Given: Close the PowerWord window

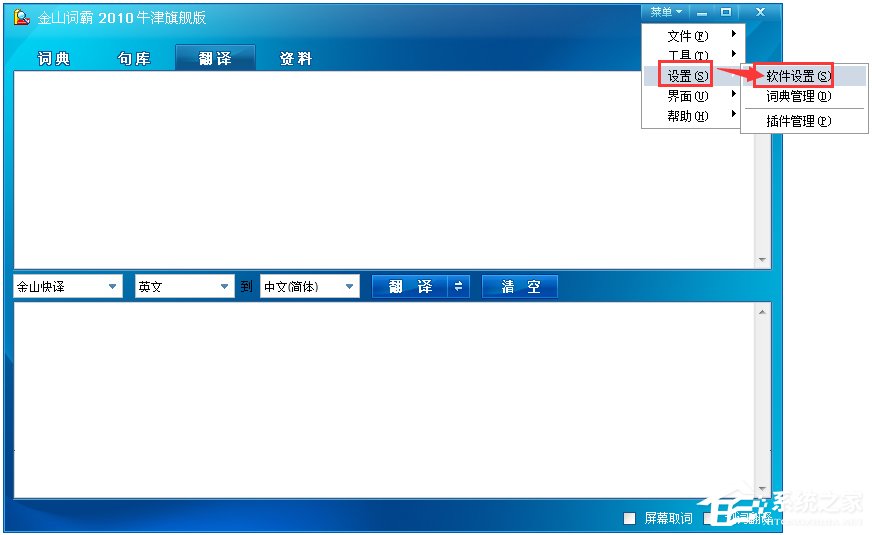Looking at the screenshot, I should pyautogui.click(x=760, y=12).
